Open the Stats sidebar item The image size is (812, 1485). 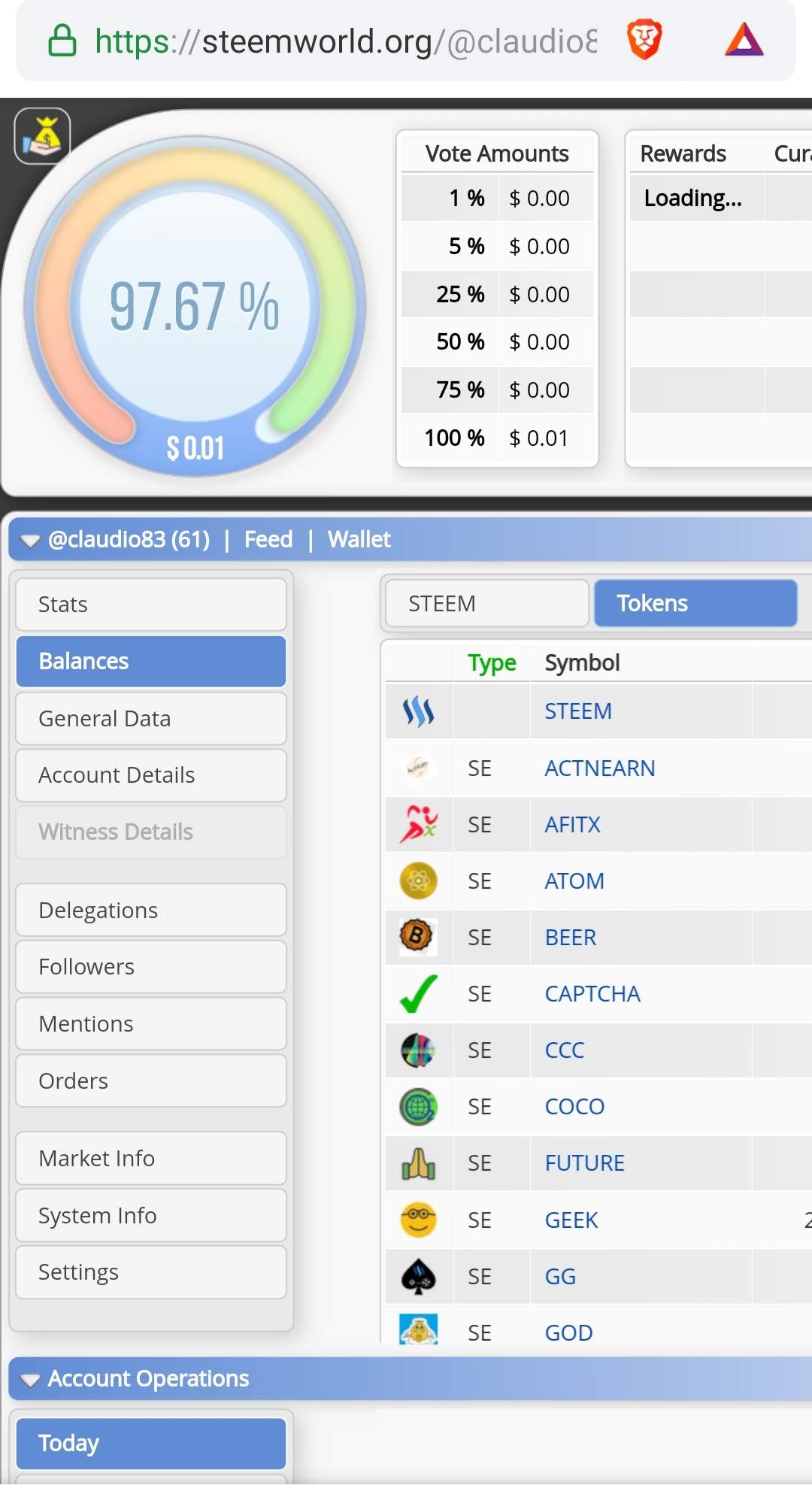pos(150,605)
